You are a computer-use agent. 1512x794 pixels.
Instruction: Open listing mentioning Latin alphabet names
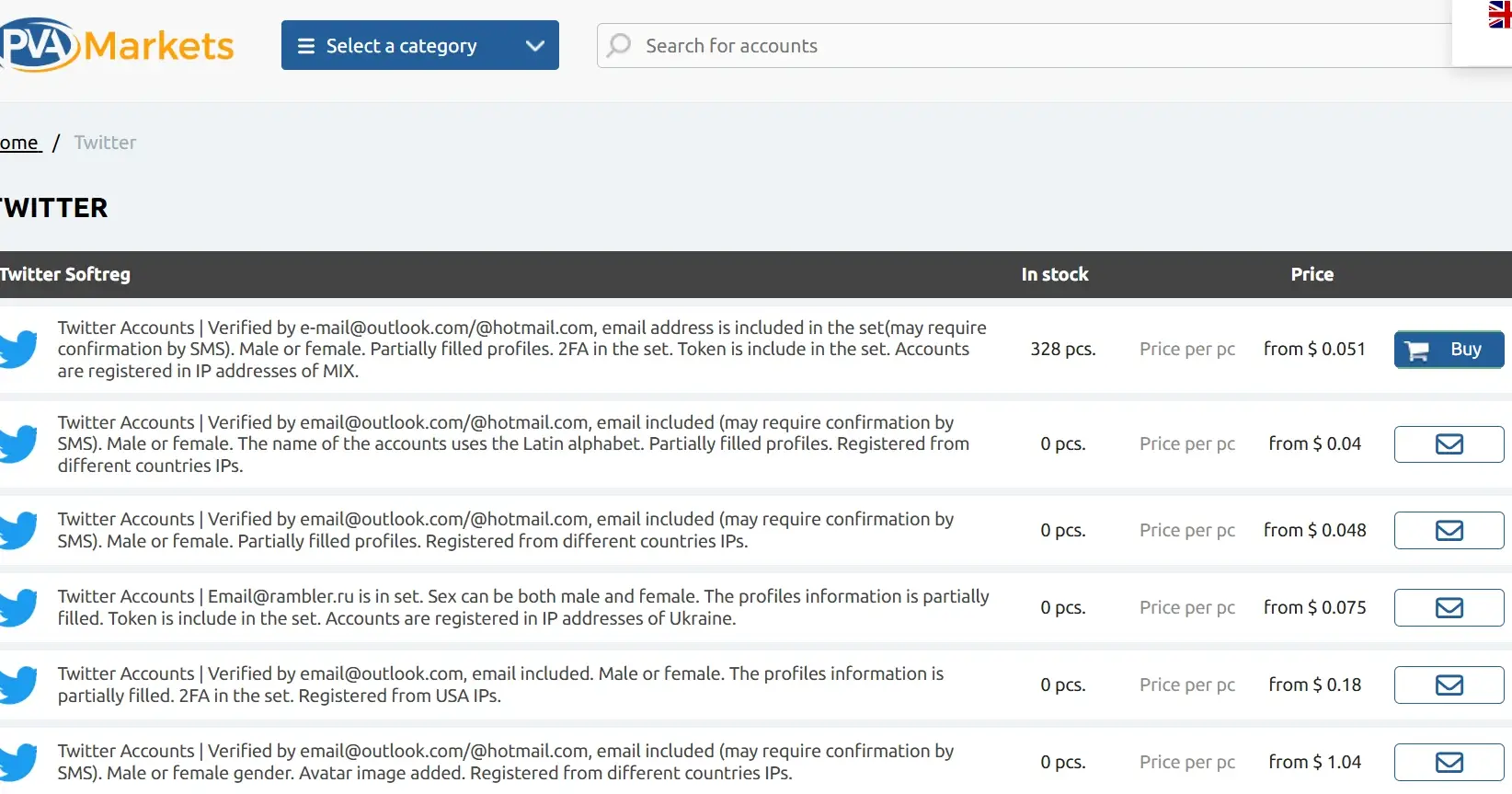[513, 444]
